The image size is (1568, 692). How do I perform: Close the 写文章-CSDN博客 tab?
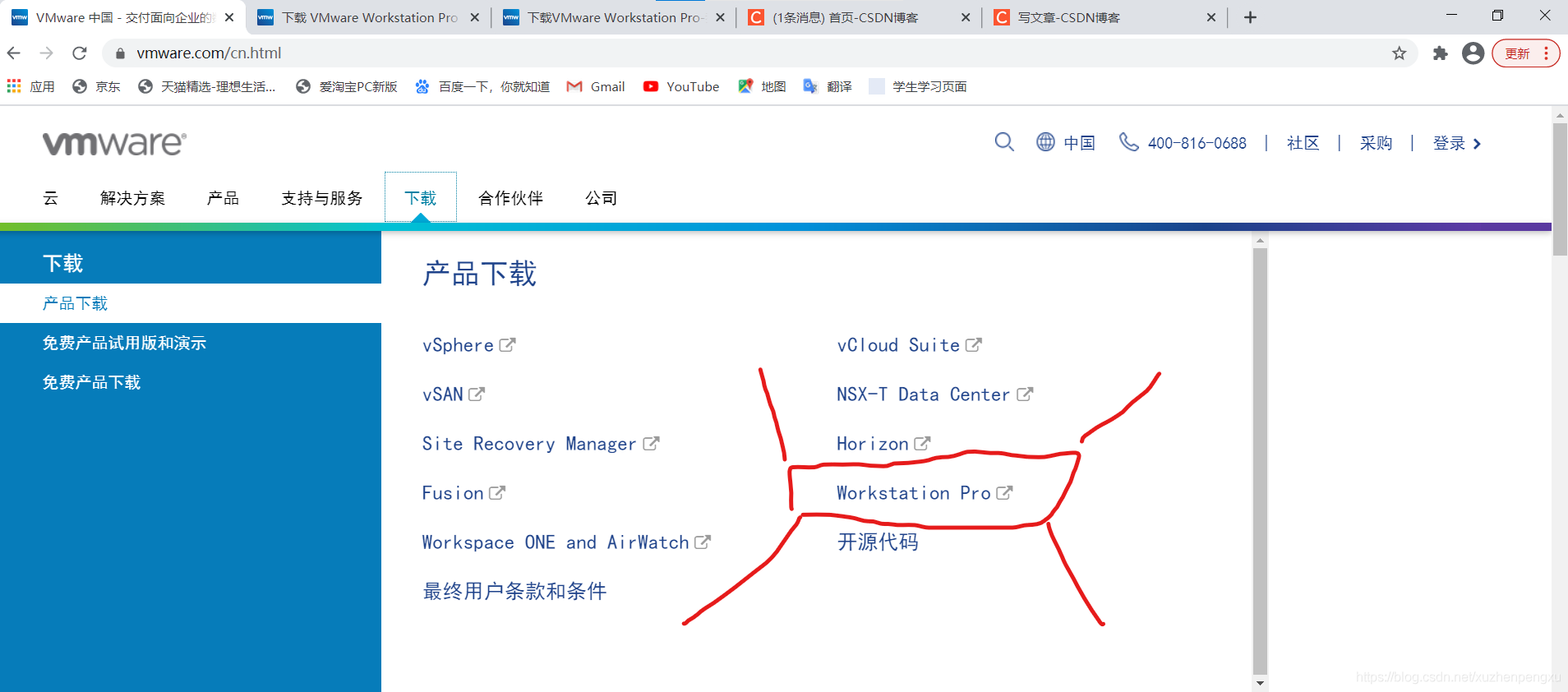pos(1211,17)
